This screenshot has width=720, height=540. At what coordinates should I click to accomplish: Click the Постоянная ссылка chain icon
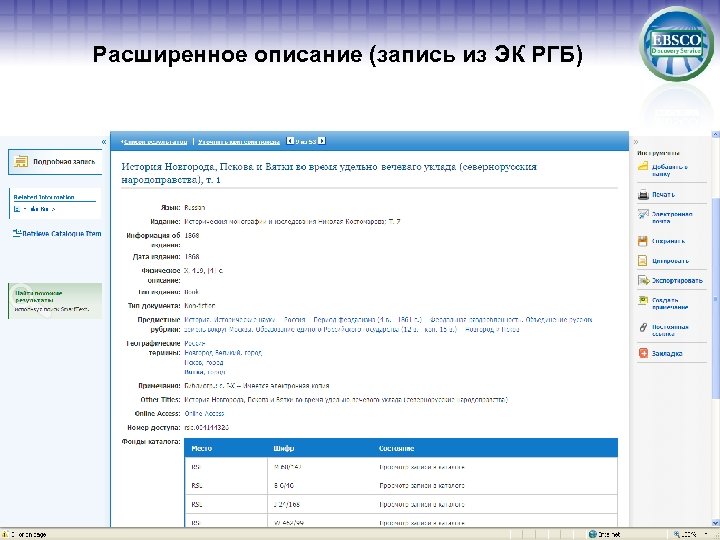(x=643, y=327)
